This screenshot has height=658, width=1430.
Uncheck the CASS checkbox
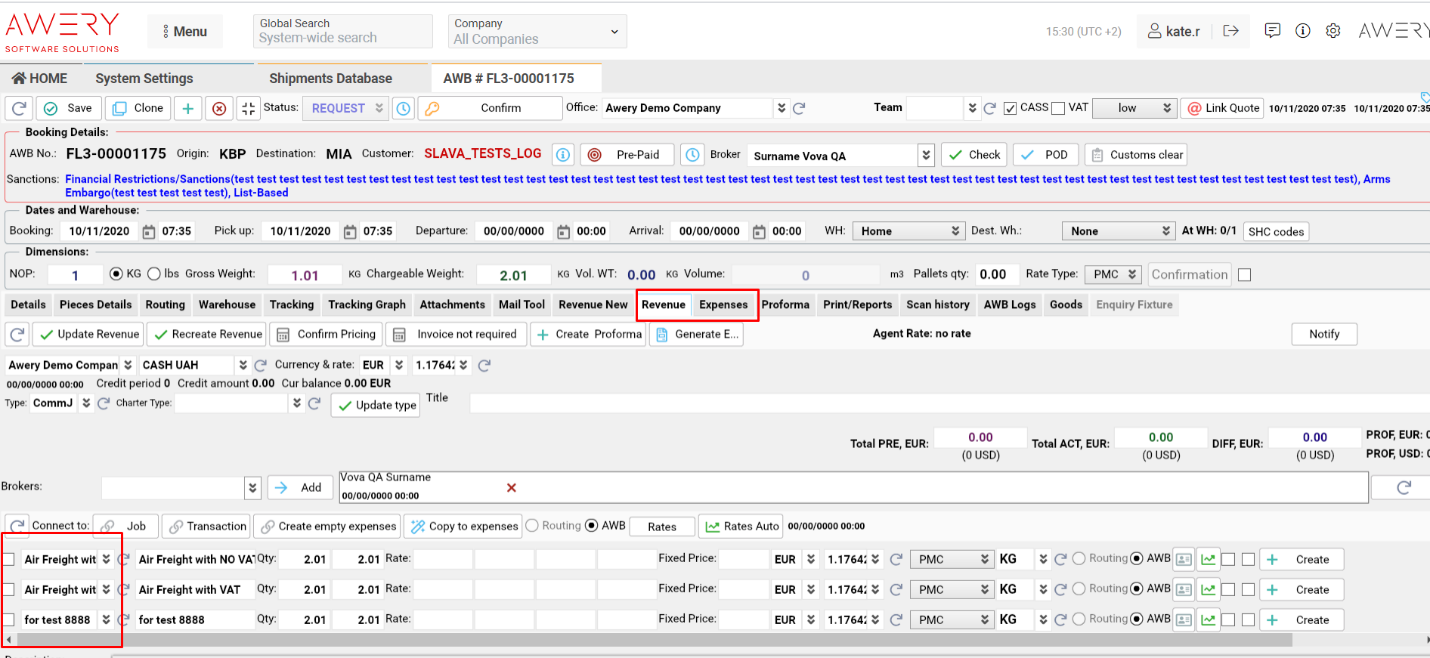pyautogui.click(x=1010, y=108)
